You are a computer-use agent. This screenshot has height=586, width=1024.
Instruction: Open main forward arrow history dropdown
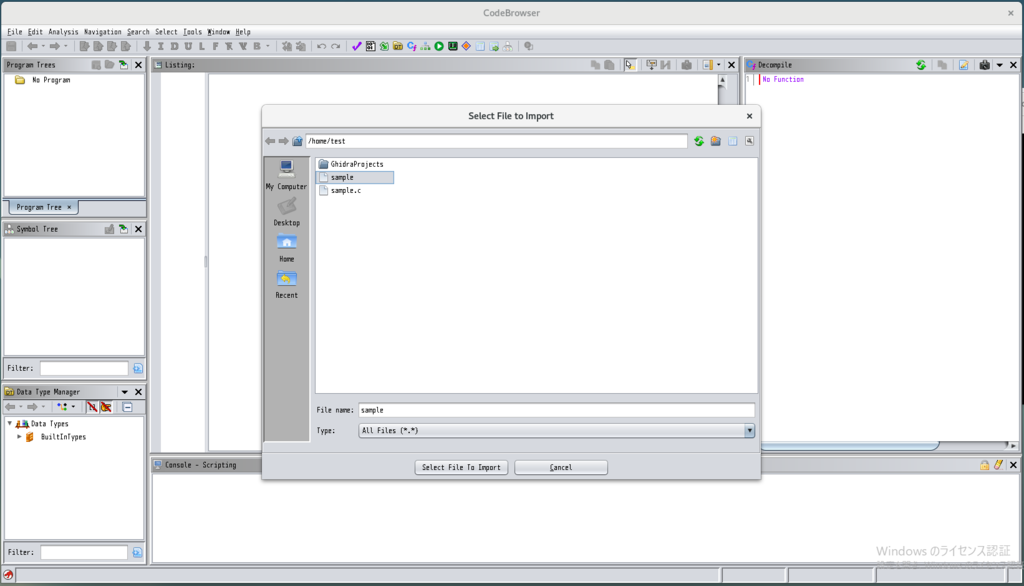[65, 46]
